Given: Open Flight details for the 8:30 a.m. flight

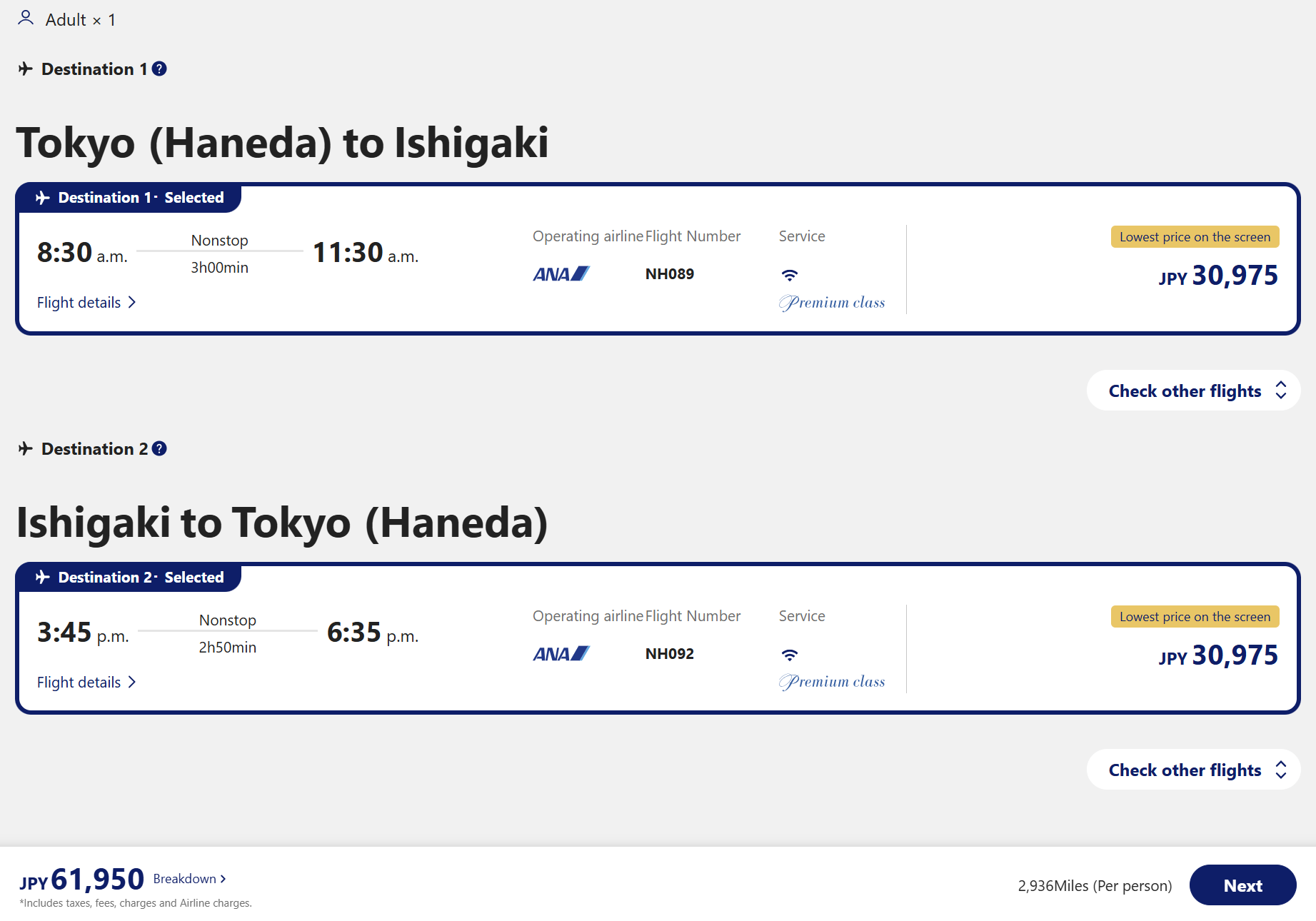Looking at the screenshot, I should click(86, 303).
